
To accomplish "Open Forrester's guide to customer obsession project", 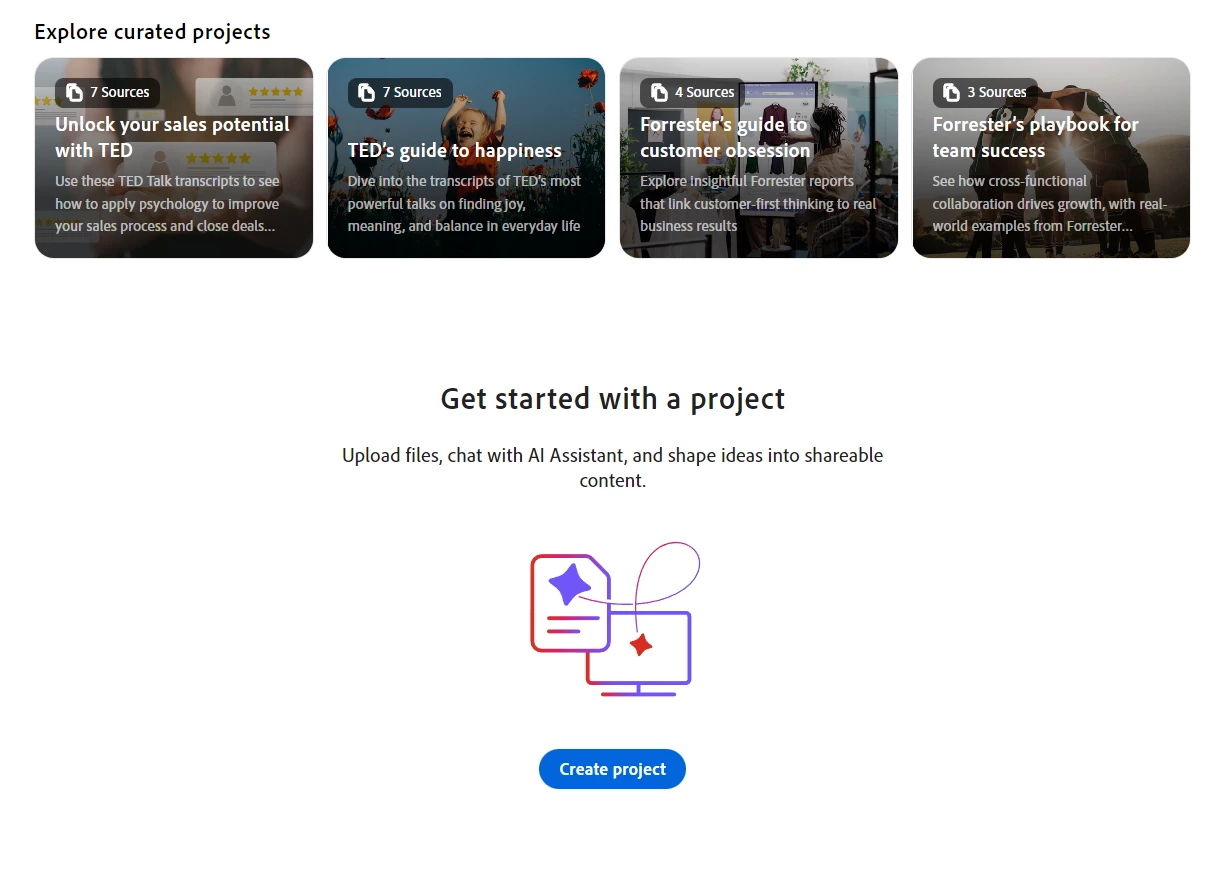I will click(x=759, y=158).
